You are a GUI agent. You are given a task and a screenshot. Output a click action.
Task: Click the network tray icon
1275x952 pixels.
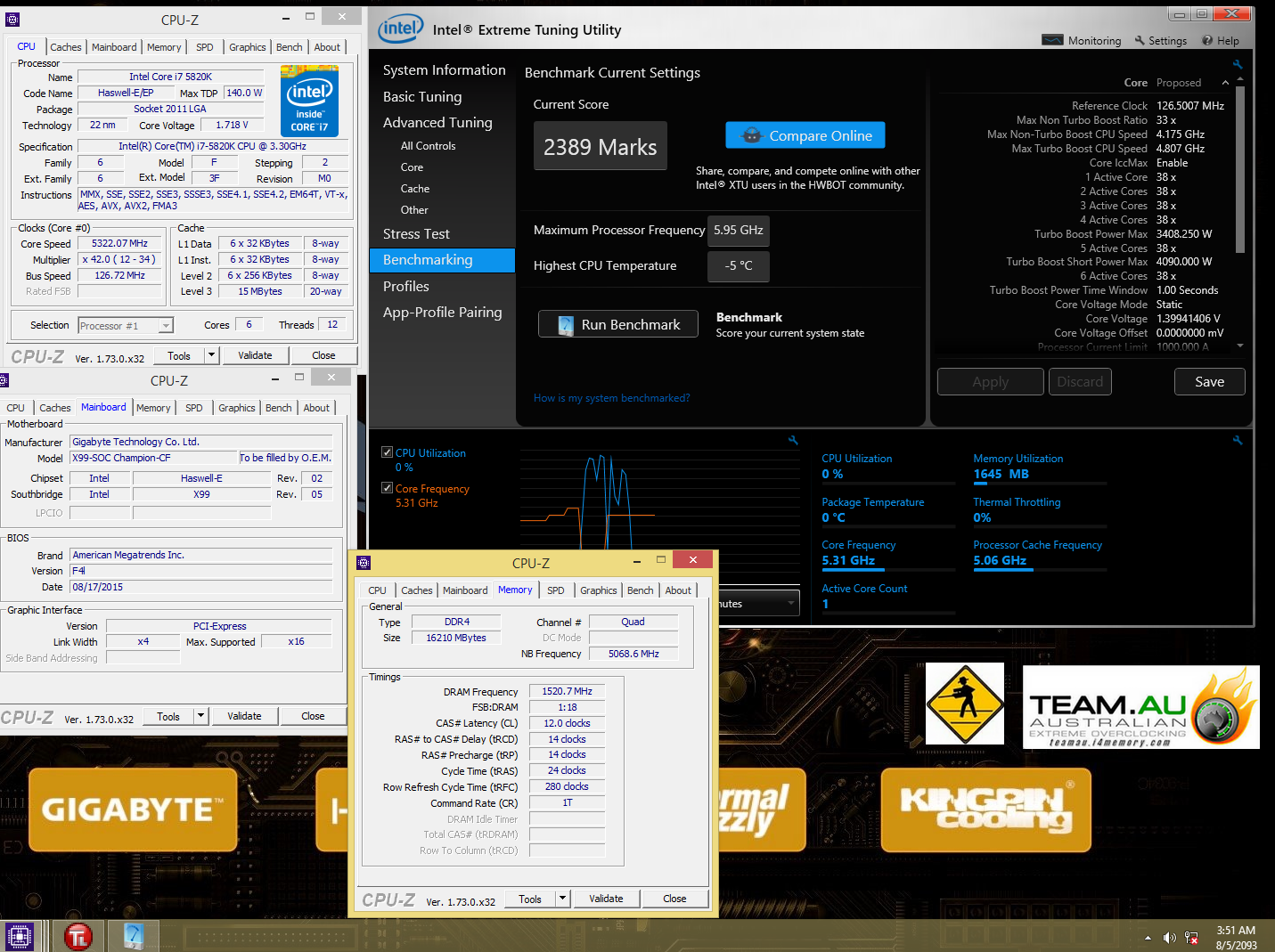[x=1191, y=938]
